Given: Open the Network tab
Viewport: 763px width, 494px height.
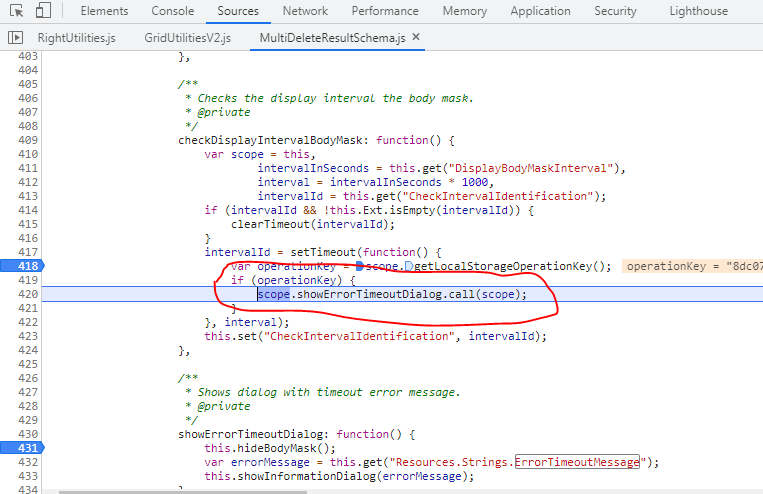Looking at the screenshot, I should tap(305, 11).
